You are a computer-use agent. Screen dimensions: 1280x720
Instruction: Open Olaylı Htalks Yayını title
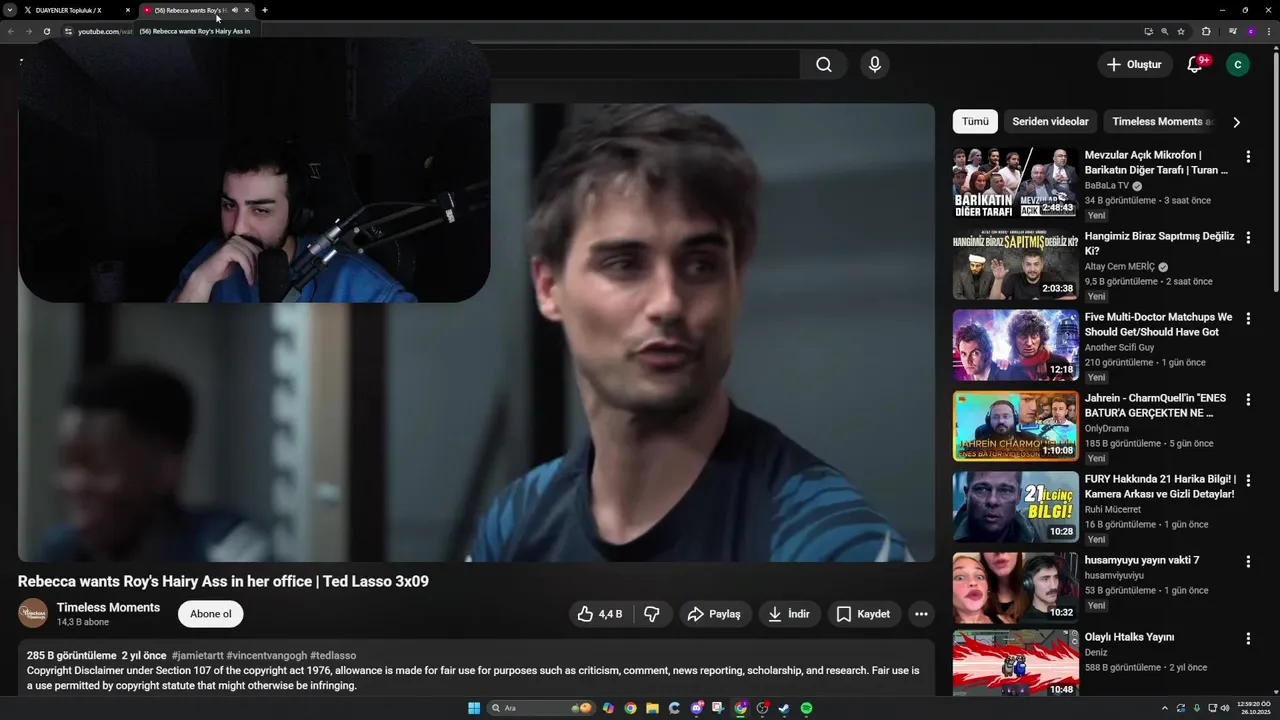coord(1129,637)
